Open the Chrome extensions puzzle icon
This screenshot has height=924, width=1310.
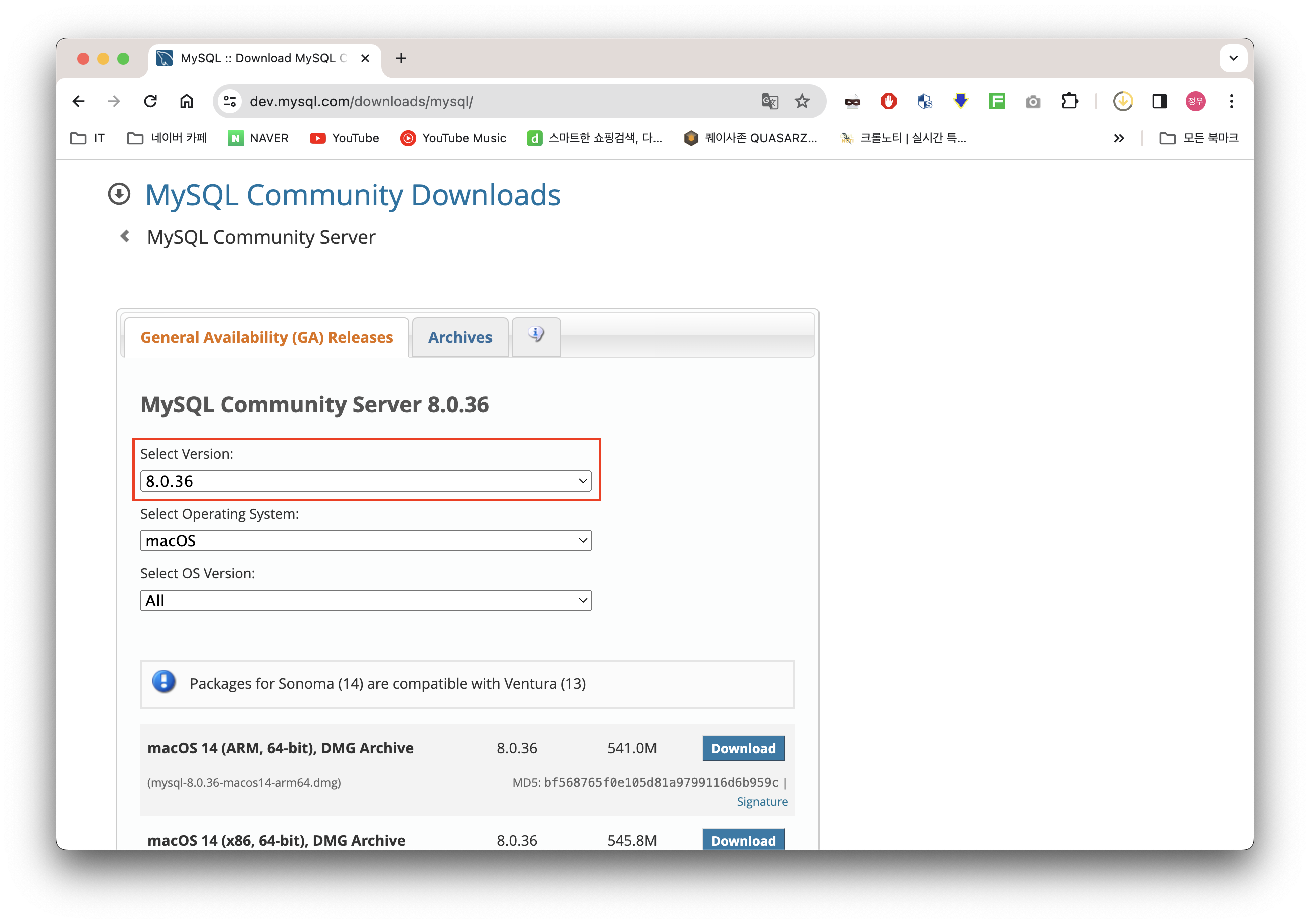click(x=1069, y=102)
